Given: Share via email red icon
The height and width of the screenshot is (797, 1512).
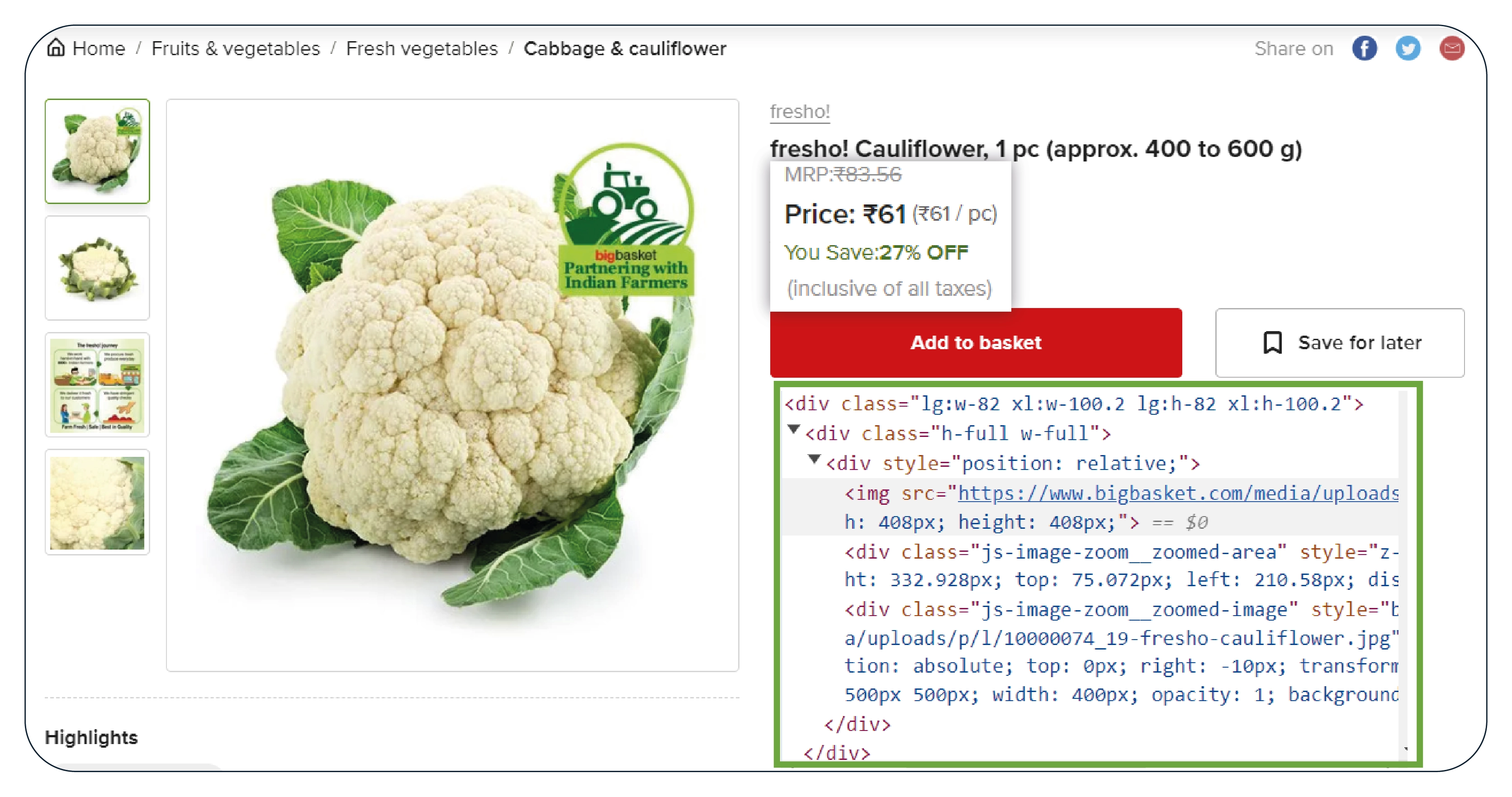Looking at the screenshot, I should [x=1451, y=48].
